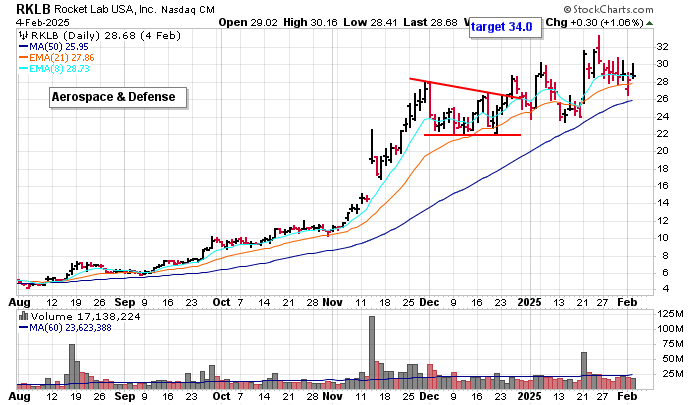This screenshot has height=405, width=700.
Task: Click the Nasdaq CM exchange label
Action: (188, 9)
